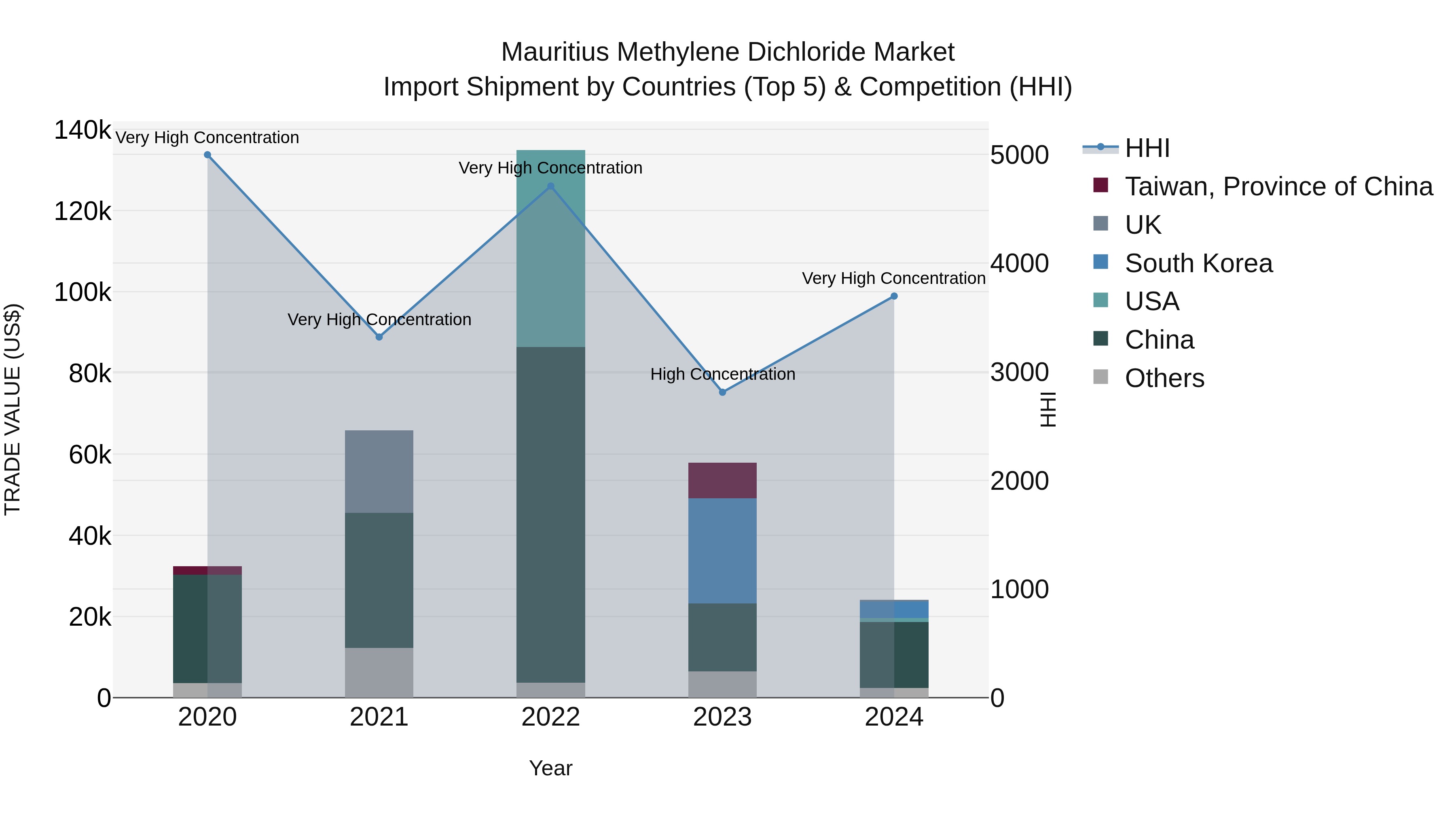Click the 2020 x-axis label

pos(207,717)
